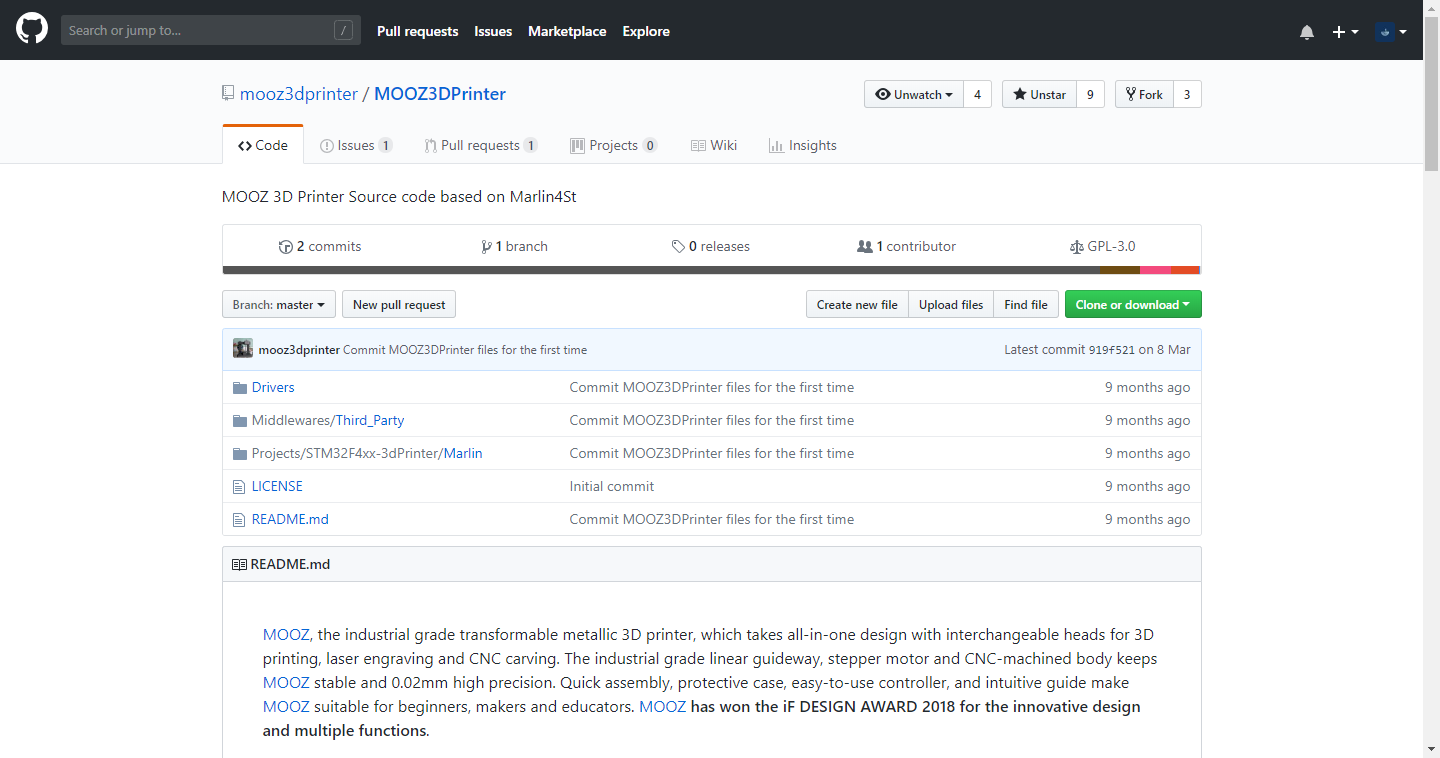Viewport: 1440px width, 758px height.
Task: Open commit hash 919f521
Action: point(1112,350)
